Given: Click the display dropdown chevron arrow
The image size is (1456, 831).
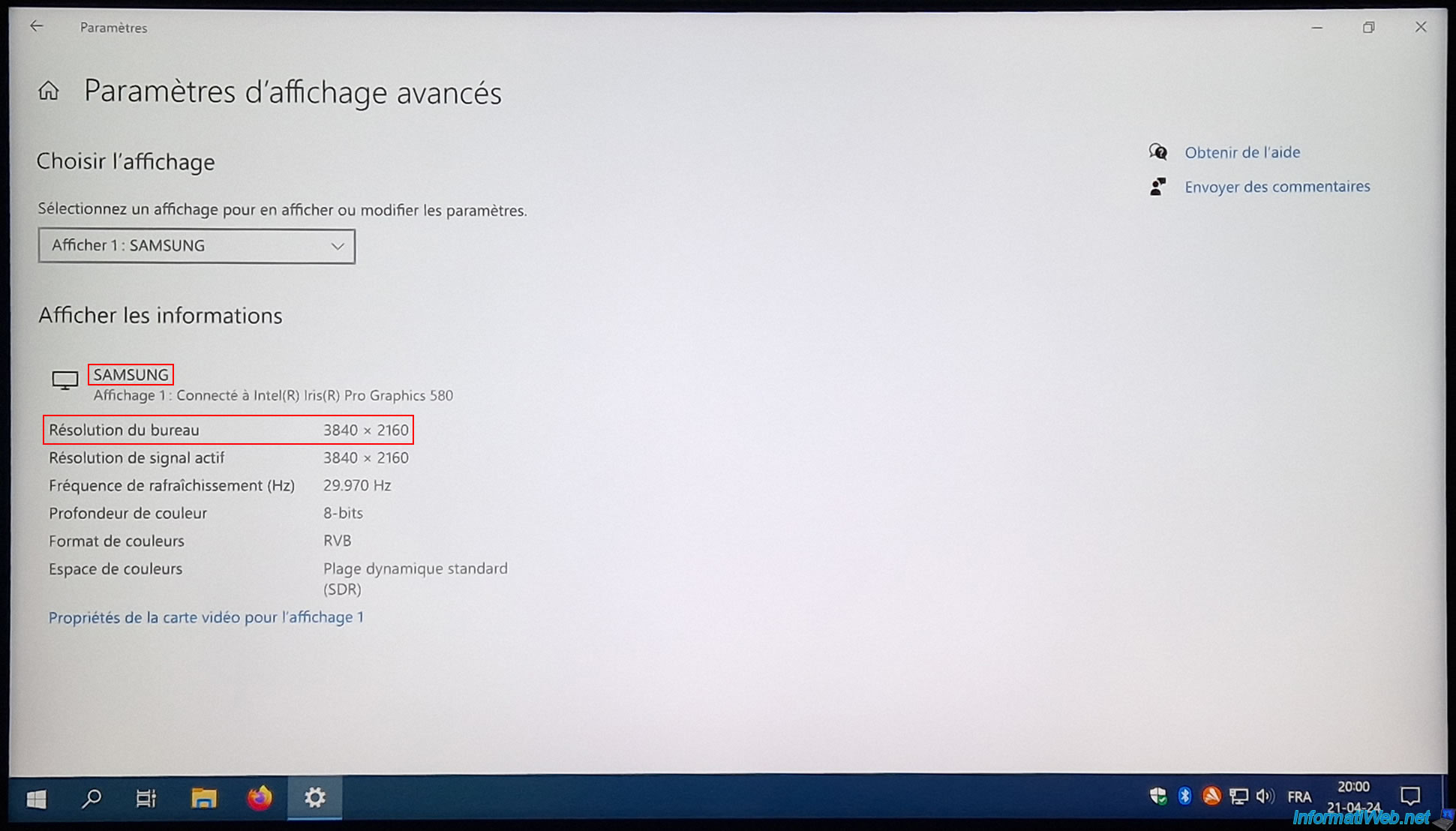Looking at the screenshot, I should coord(338,246).
